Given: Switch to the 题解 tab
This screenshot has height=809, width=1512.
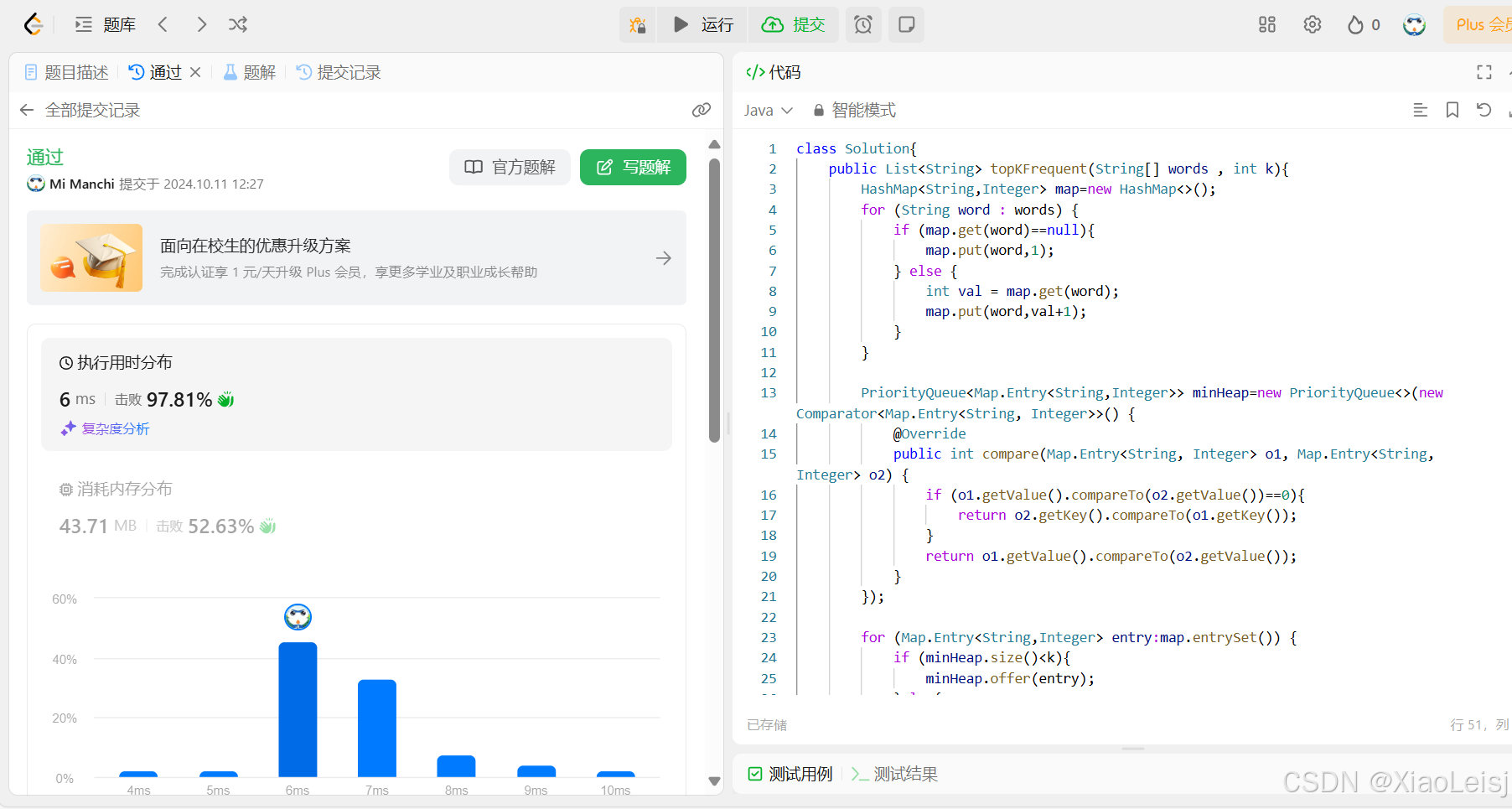Looking at the screenshot, I should coord(250,72).
